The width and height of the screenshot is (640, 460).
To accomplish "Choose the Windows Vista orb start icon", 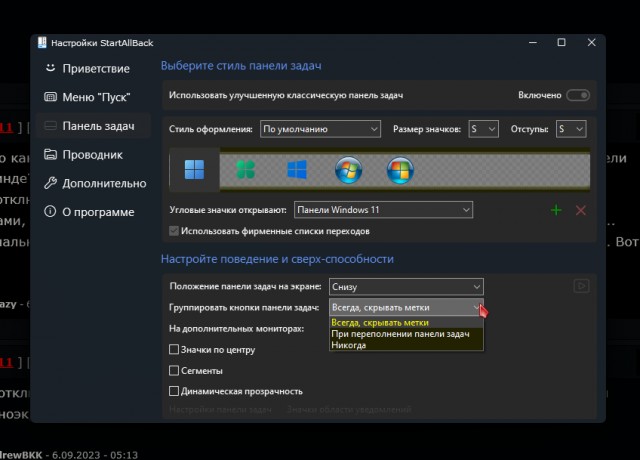I will click(x=400, y=170).
